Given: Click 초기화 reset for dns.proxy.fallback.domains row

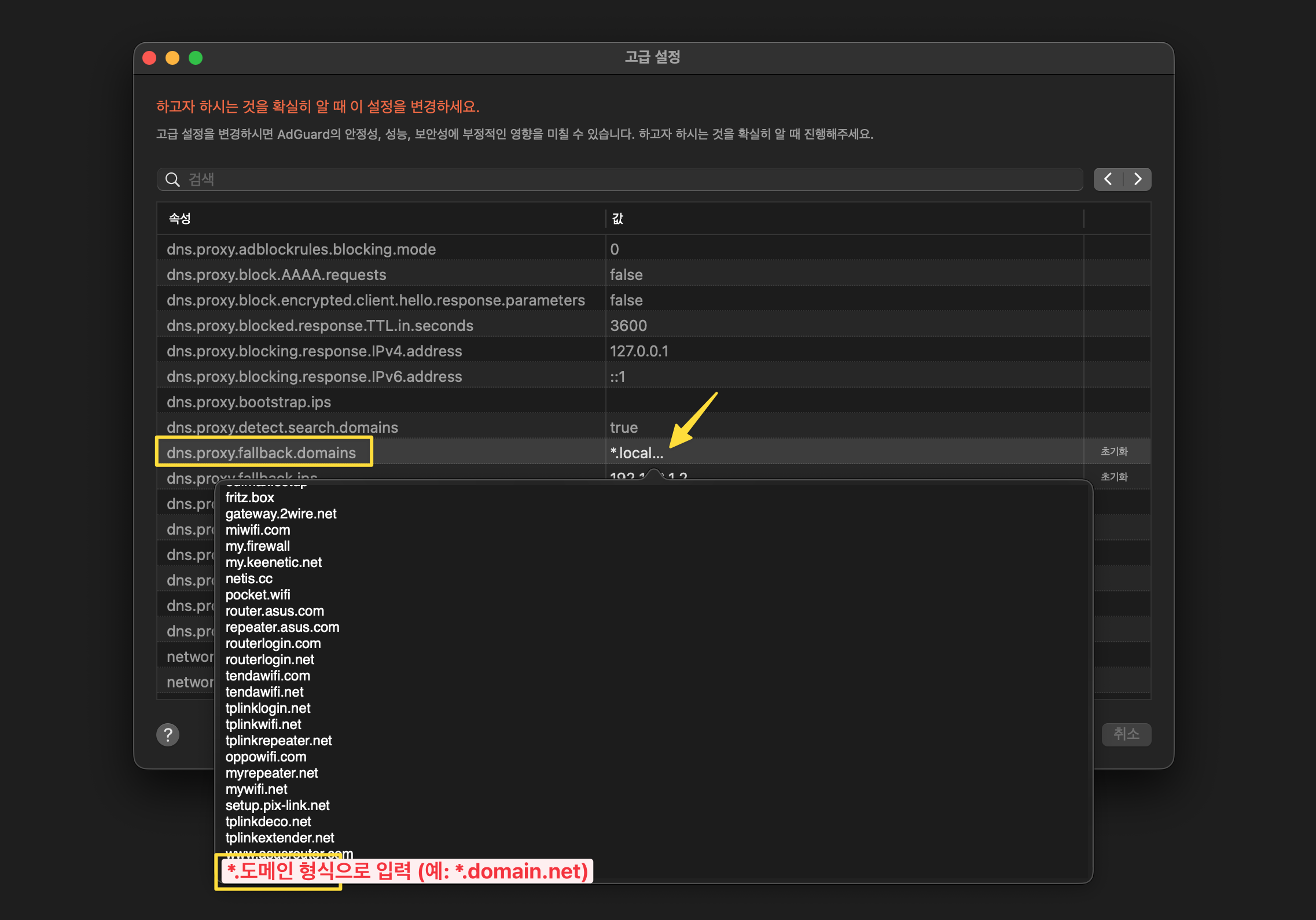Looking at the screenshot, I should click(1114, 451).
